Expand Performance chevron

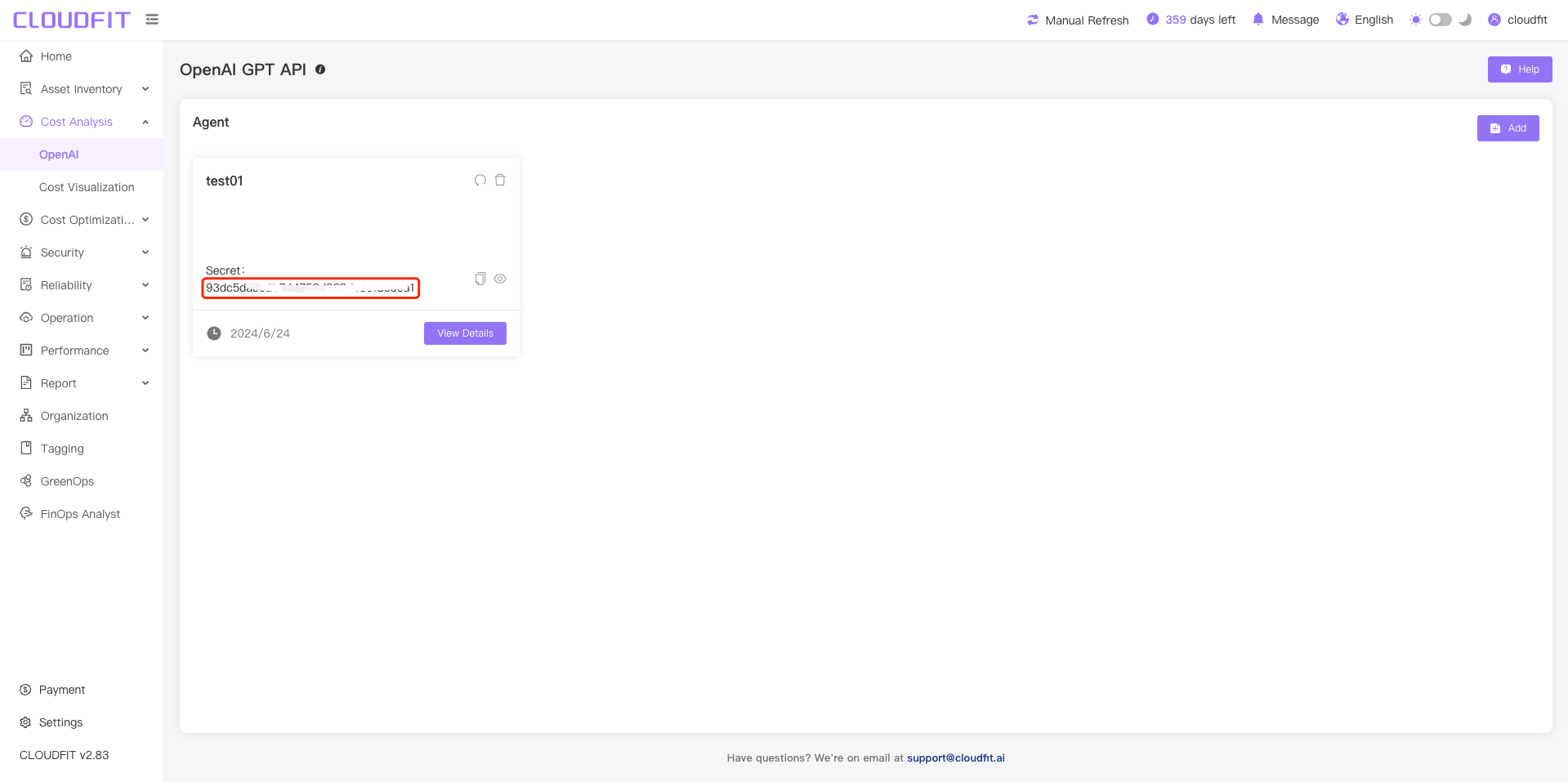145,351
